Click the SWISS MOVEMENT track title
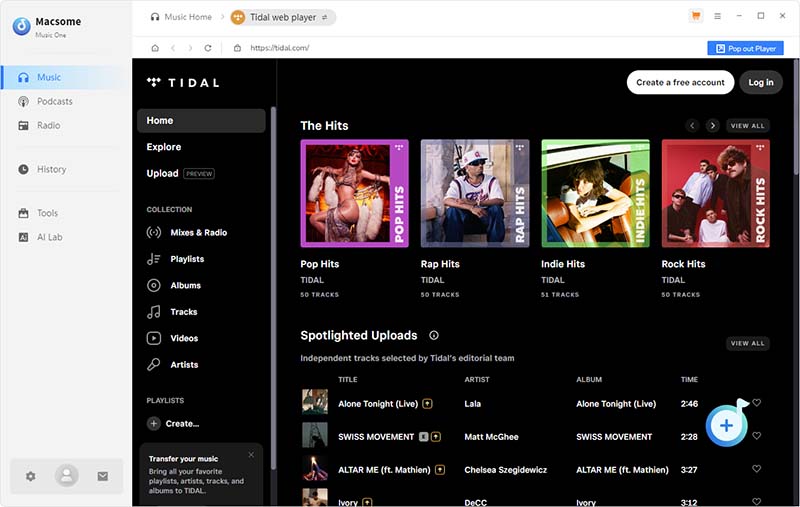This screenshot has height=507, width=800. (376, 437)
